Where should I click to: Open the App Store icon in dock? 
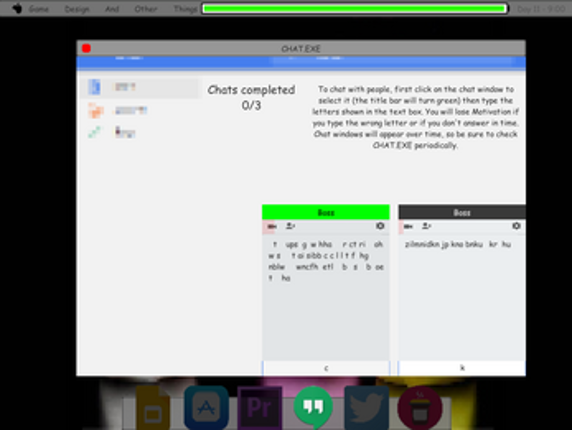pyautogui.click(x=206, y=407)
